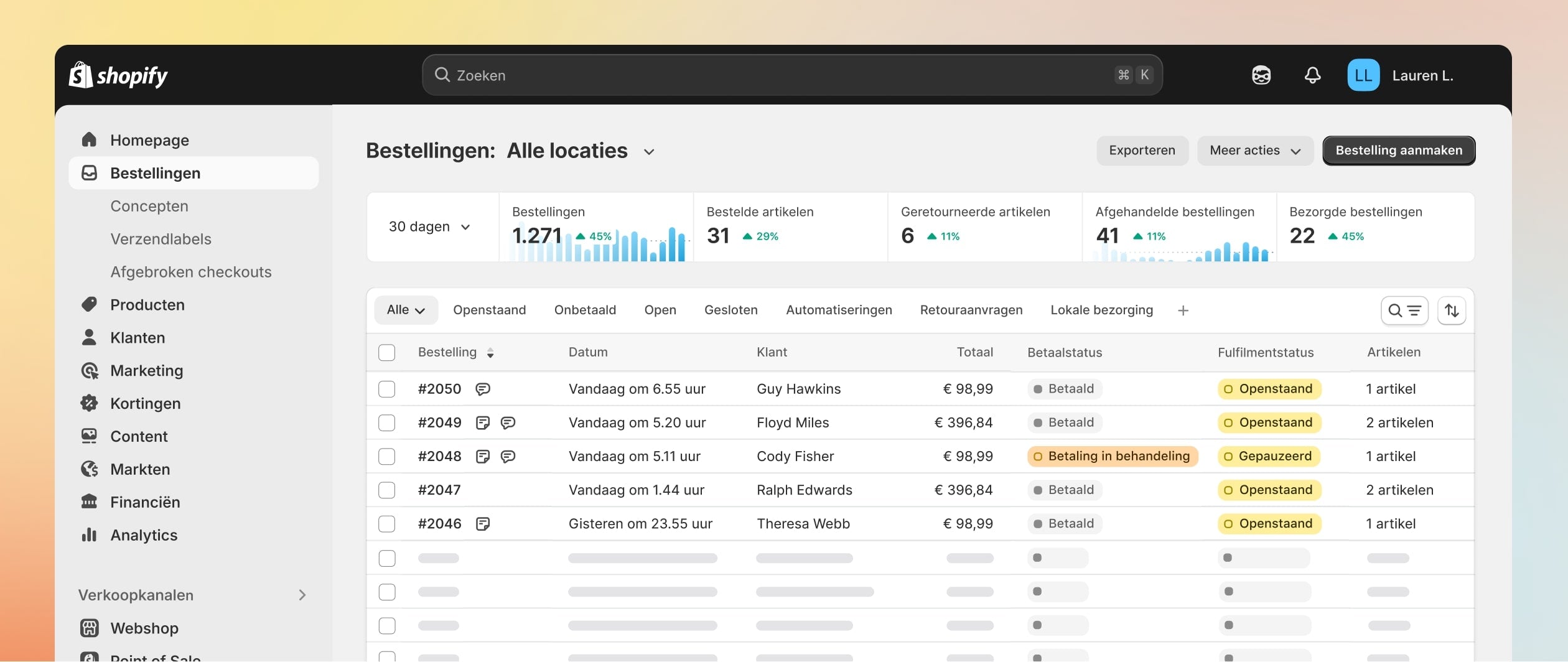Click the Exporteren button

coord(1142,151)
